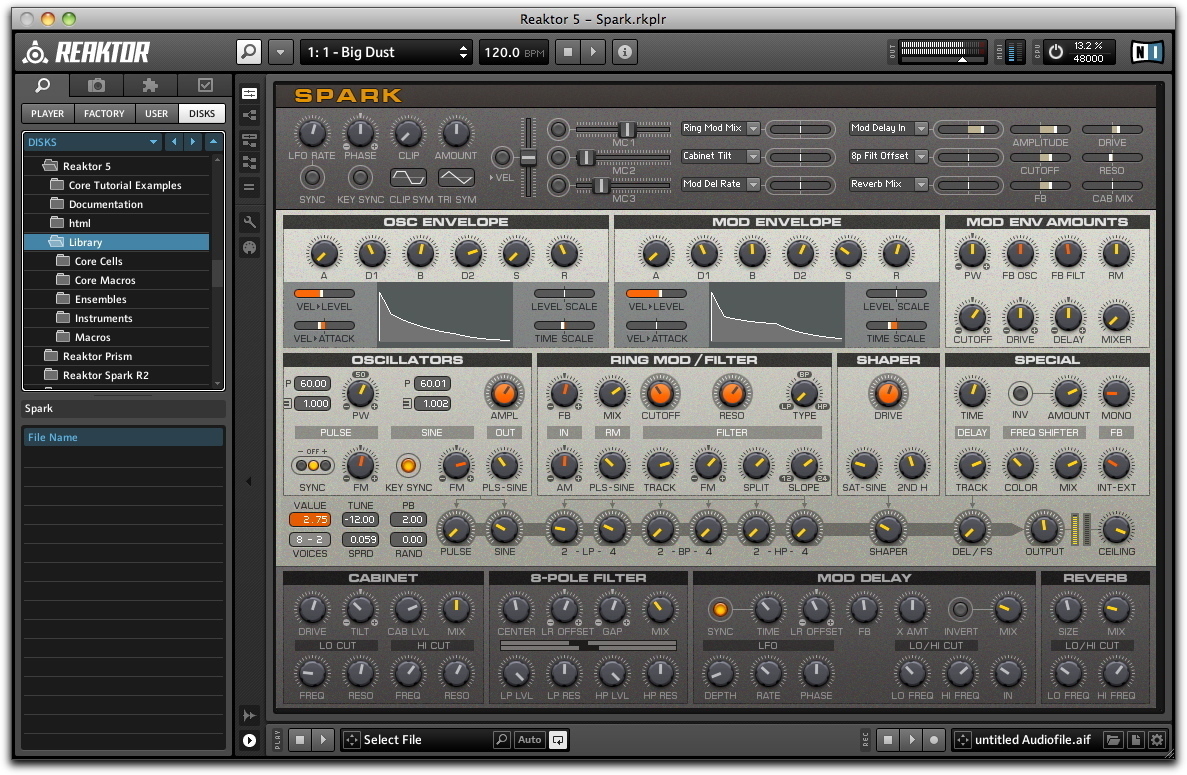Open the snapshot camera tab in sidebar
Viewport: 1187px width, 775px height.
pos(96,86)
